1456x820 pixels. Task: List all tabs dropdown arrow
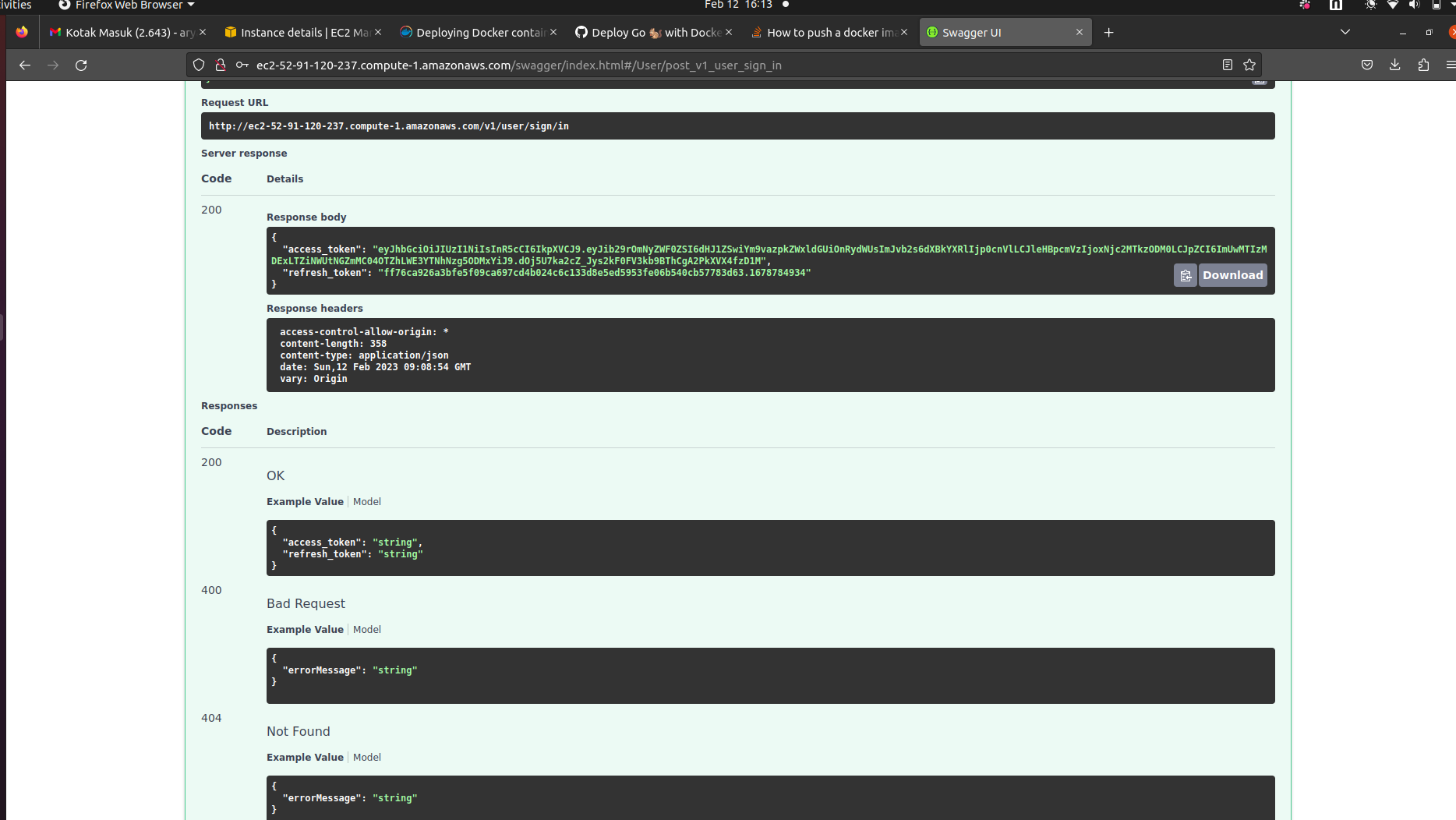1345,33
